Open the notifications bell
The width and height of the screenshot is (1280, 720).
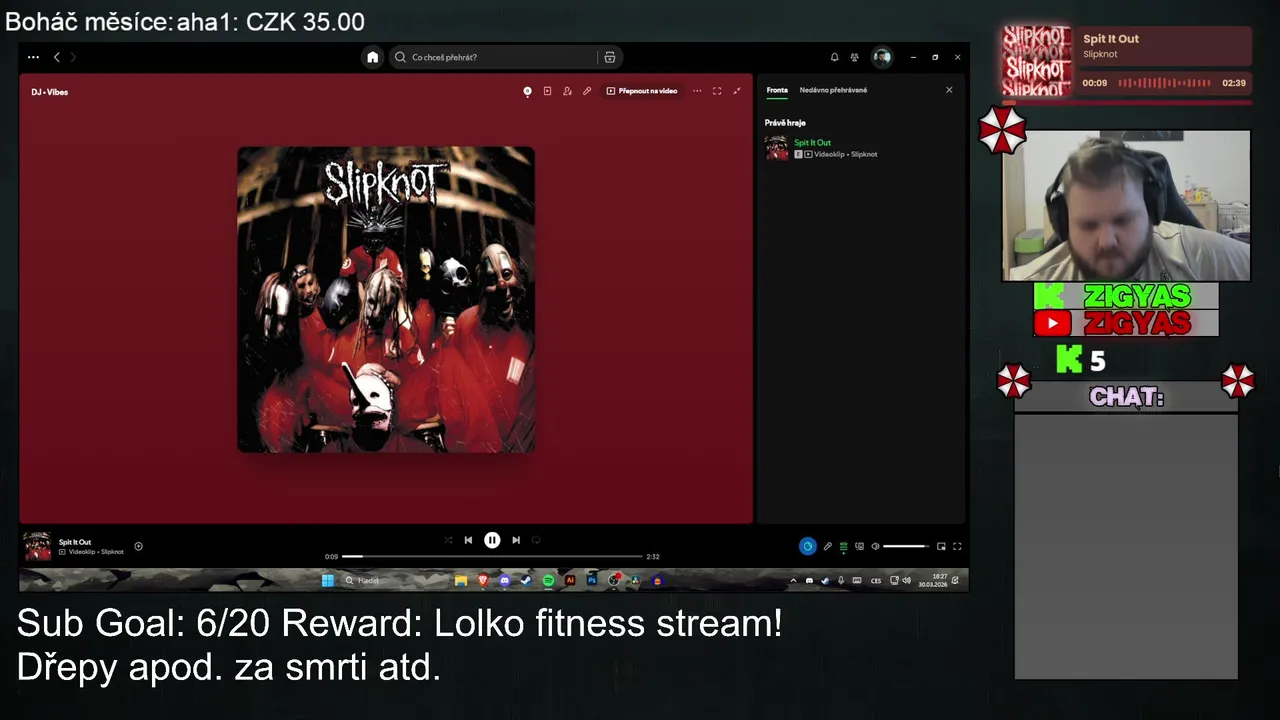pyautogui.click(x=835, y=57)
